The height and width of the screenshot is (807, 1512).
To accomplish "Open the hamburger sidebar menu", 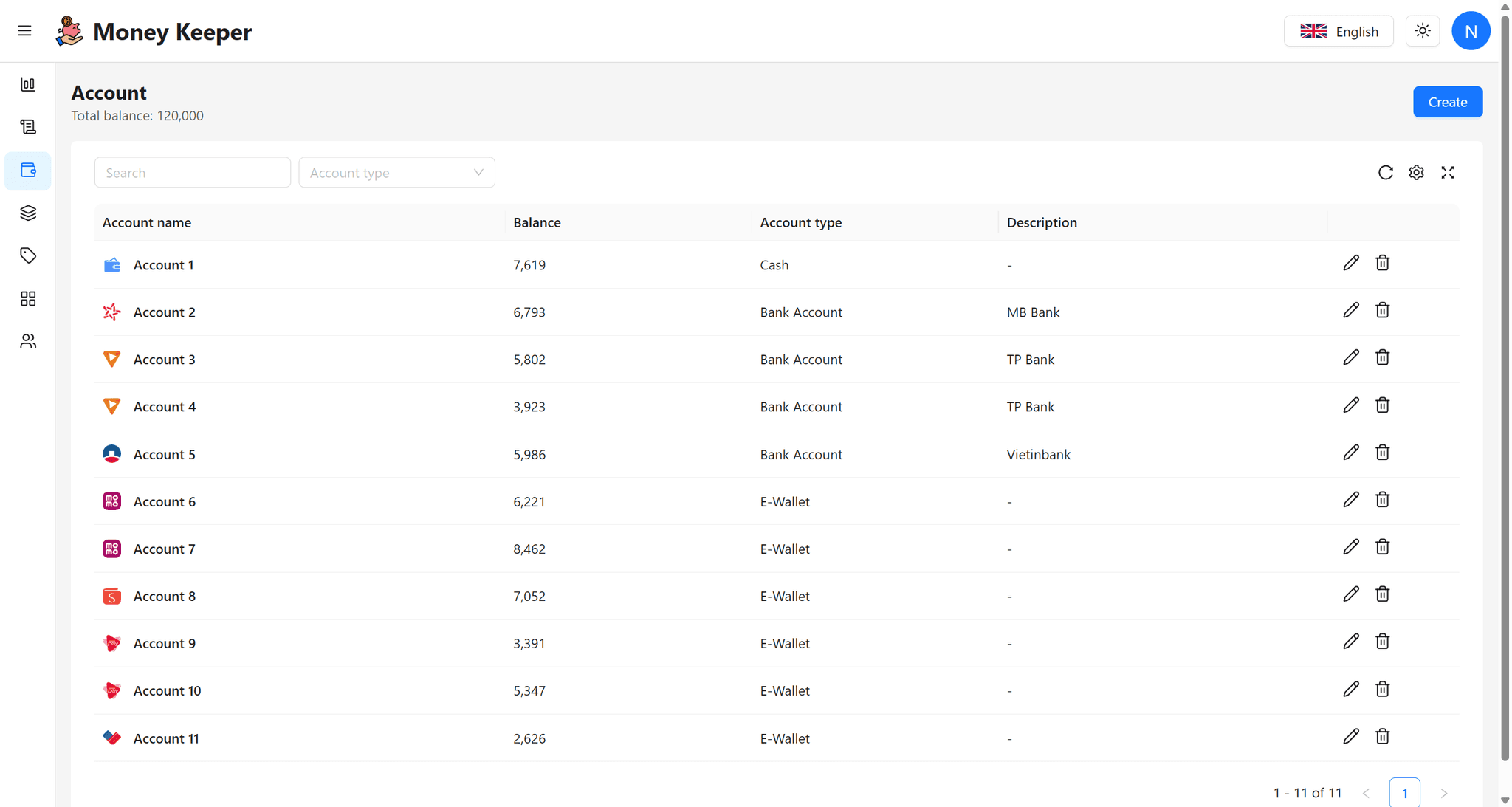I will tap(24, 31).
